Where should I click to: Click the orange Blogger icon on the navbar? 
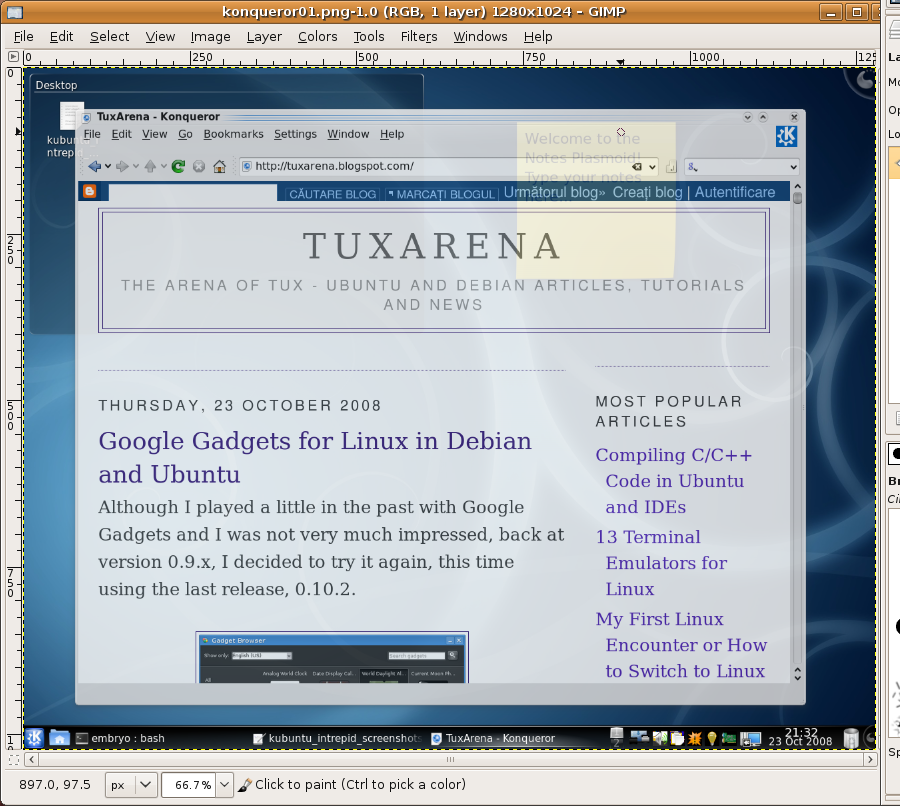tap(90, 191)
